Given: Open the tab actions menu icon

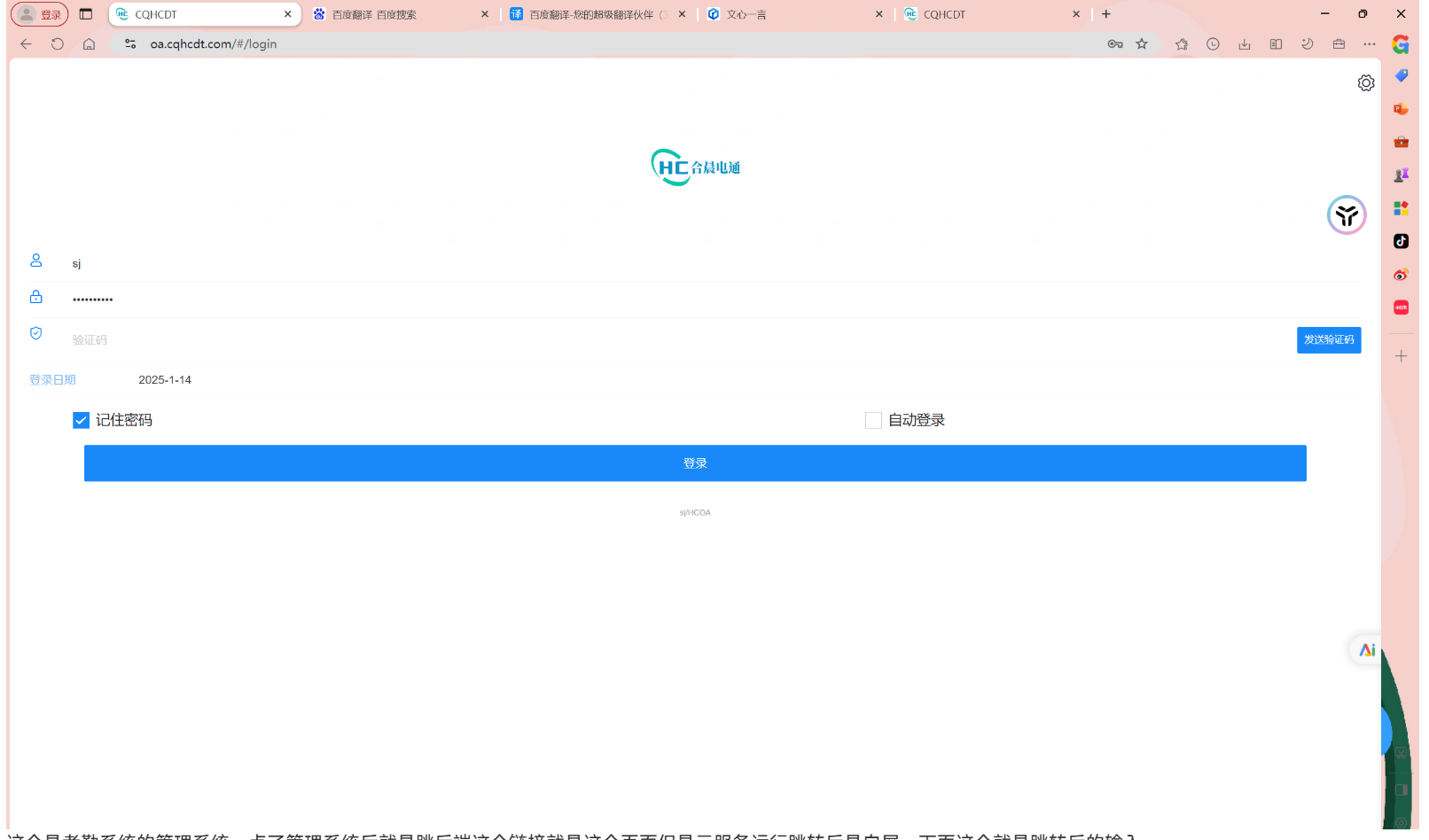Looking at the screenshot, I should pos(86,14).
